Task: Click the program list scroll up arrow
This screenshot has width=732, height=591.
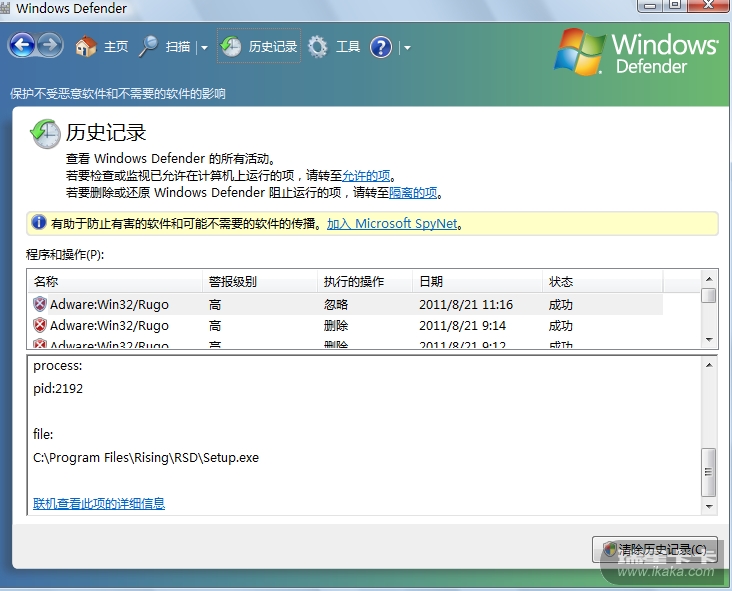Action: tap(709, 279)
